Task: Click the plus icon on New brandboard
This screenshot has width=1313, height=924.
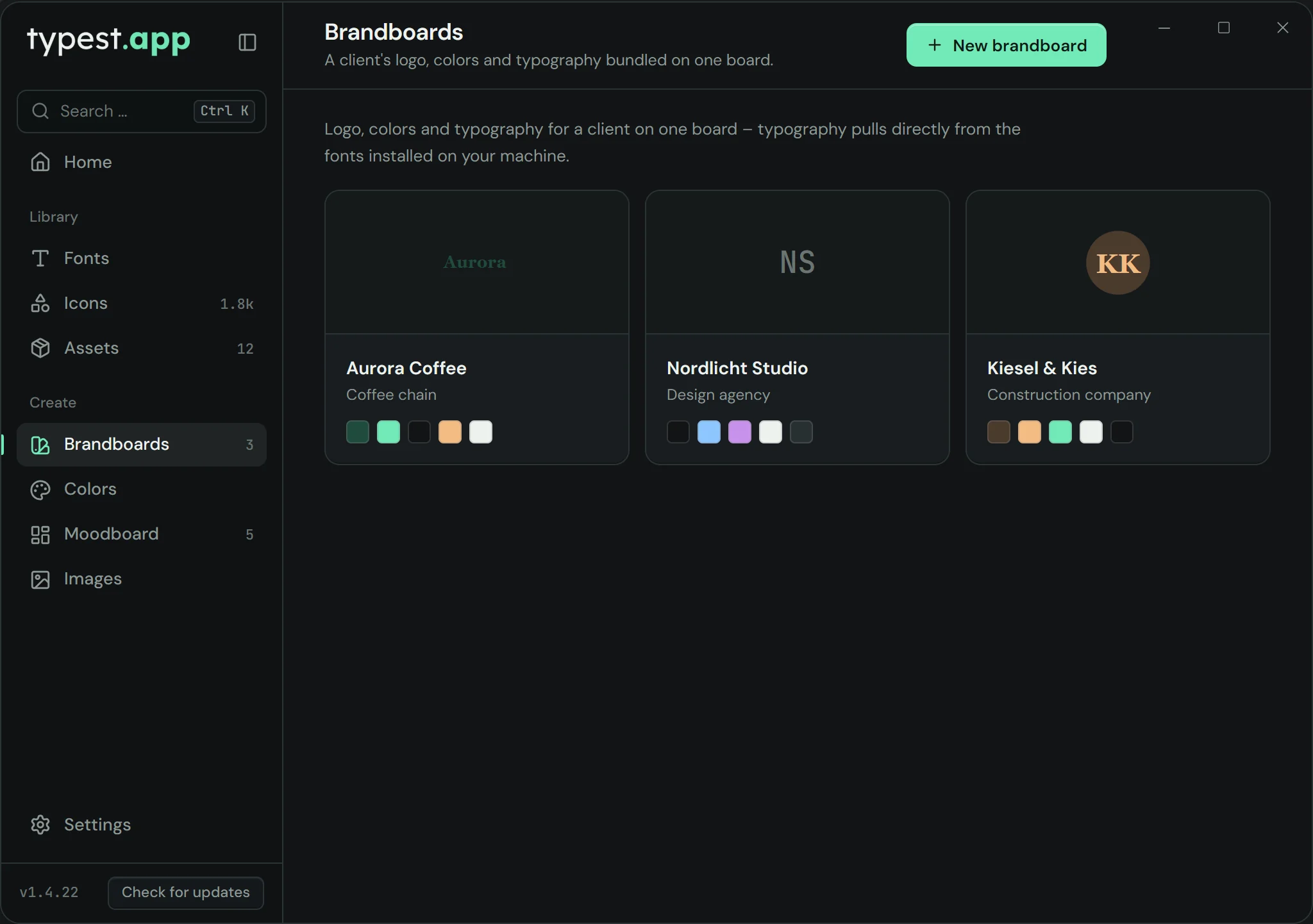Action: point(935,45)
